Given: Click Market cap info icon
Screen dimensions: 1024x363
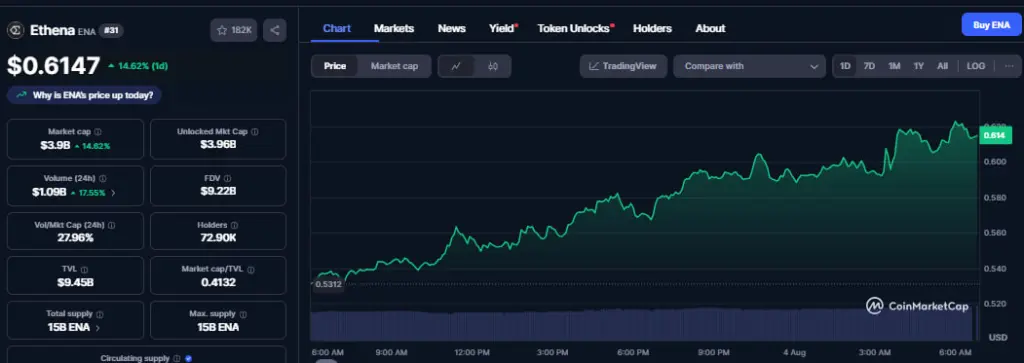Looking at the screenshot, I should click(x=98, y=132).
